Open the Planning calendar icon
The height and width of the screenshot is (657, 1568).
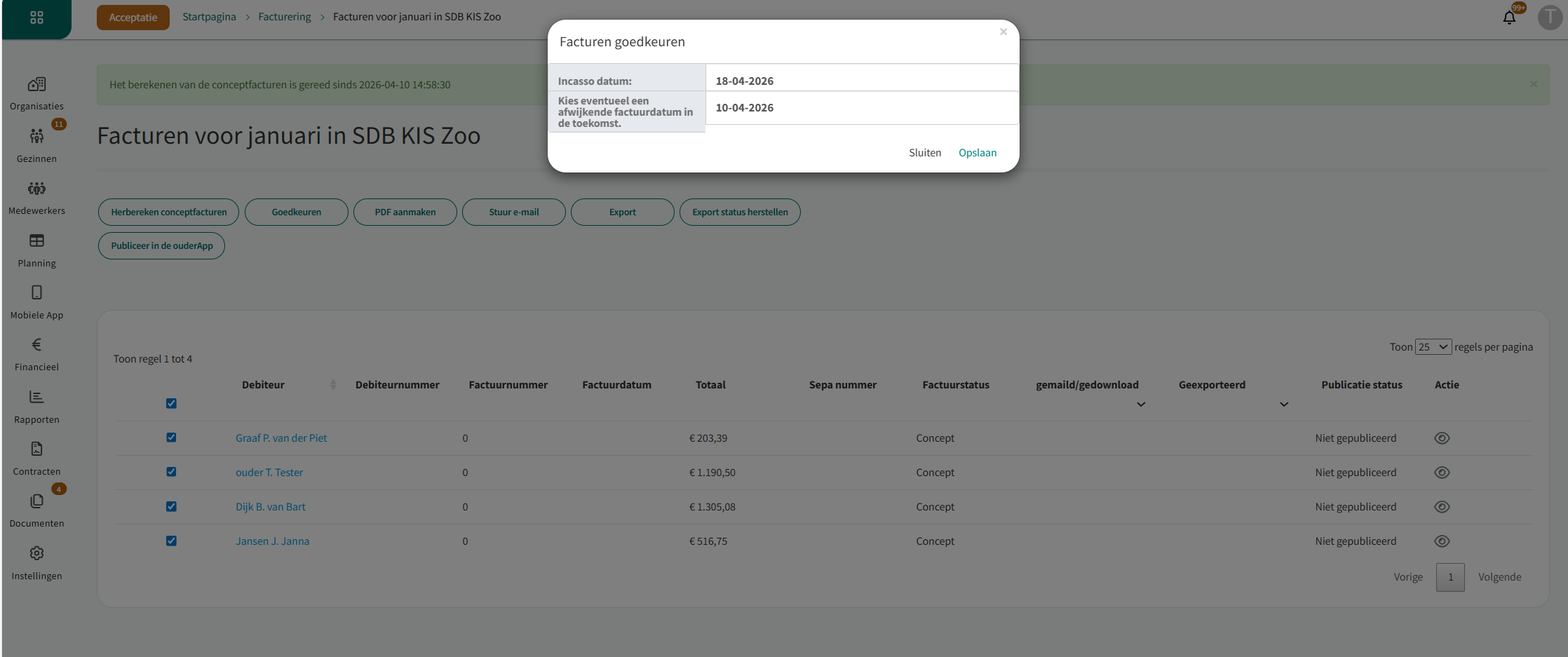36,241
